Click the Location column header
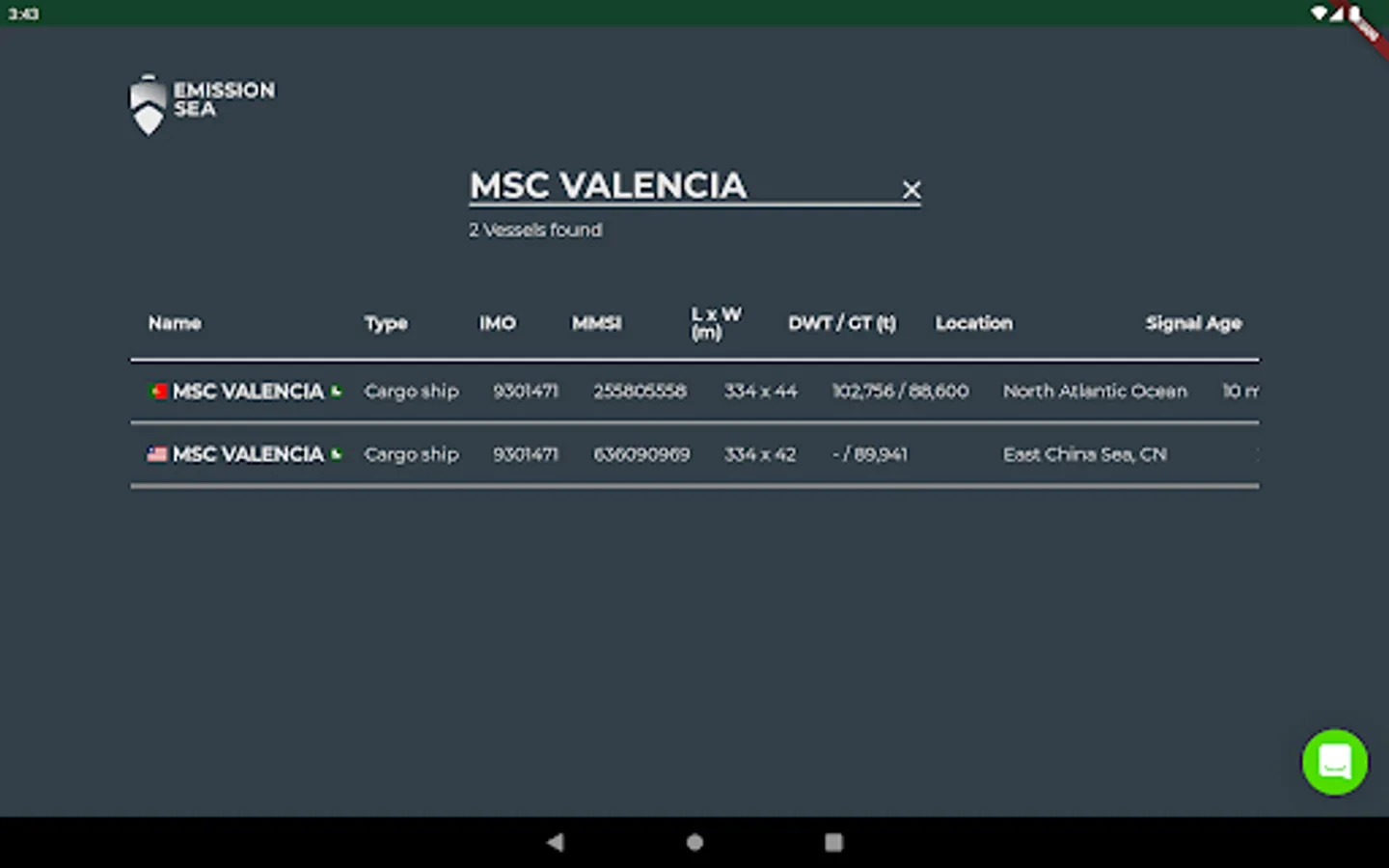Viewport: 1389px width, 868px height. pos(974,323)
